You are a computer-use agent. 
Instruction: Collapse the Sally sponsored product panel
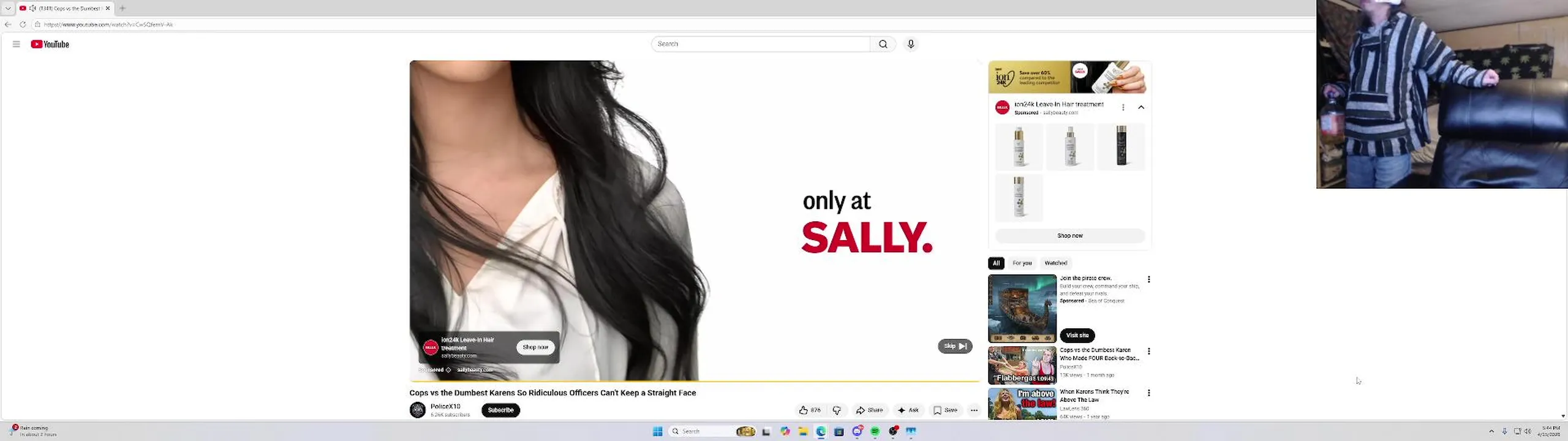pyautogui.click(x=1141, y=107)
